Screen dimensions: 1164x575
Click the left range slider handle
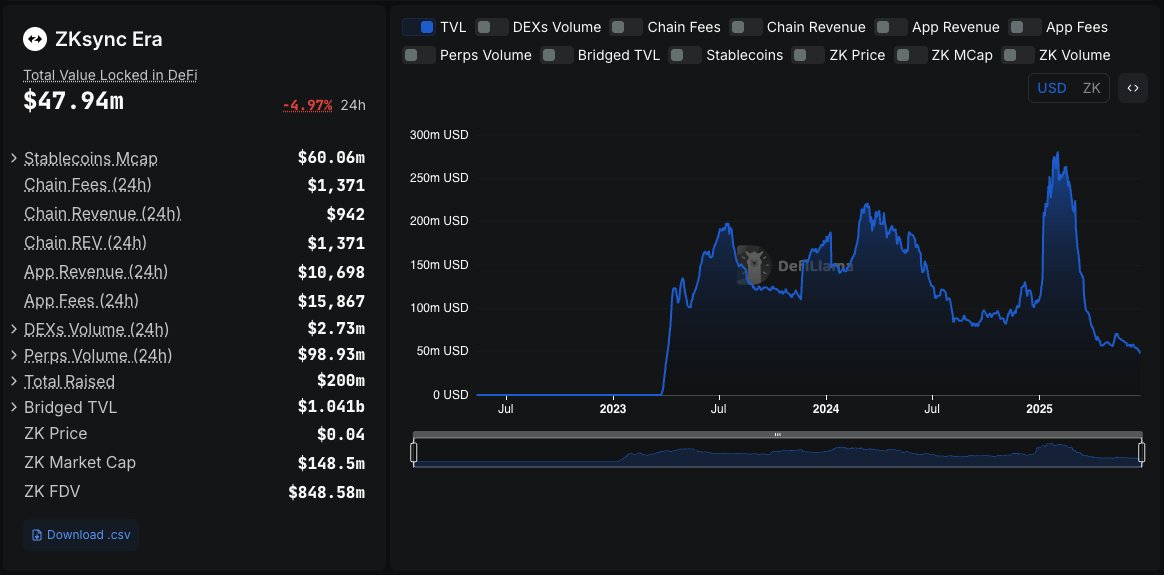click(x=414, y=452)
